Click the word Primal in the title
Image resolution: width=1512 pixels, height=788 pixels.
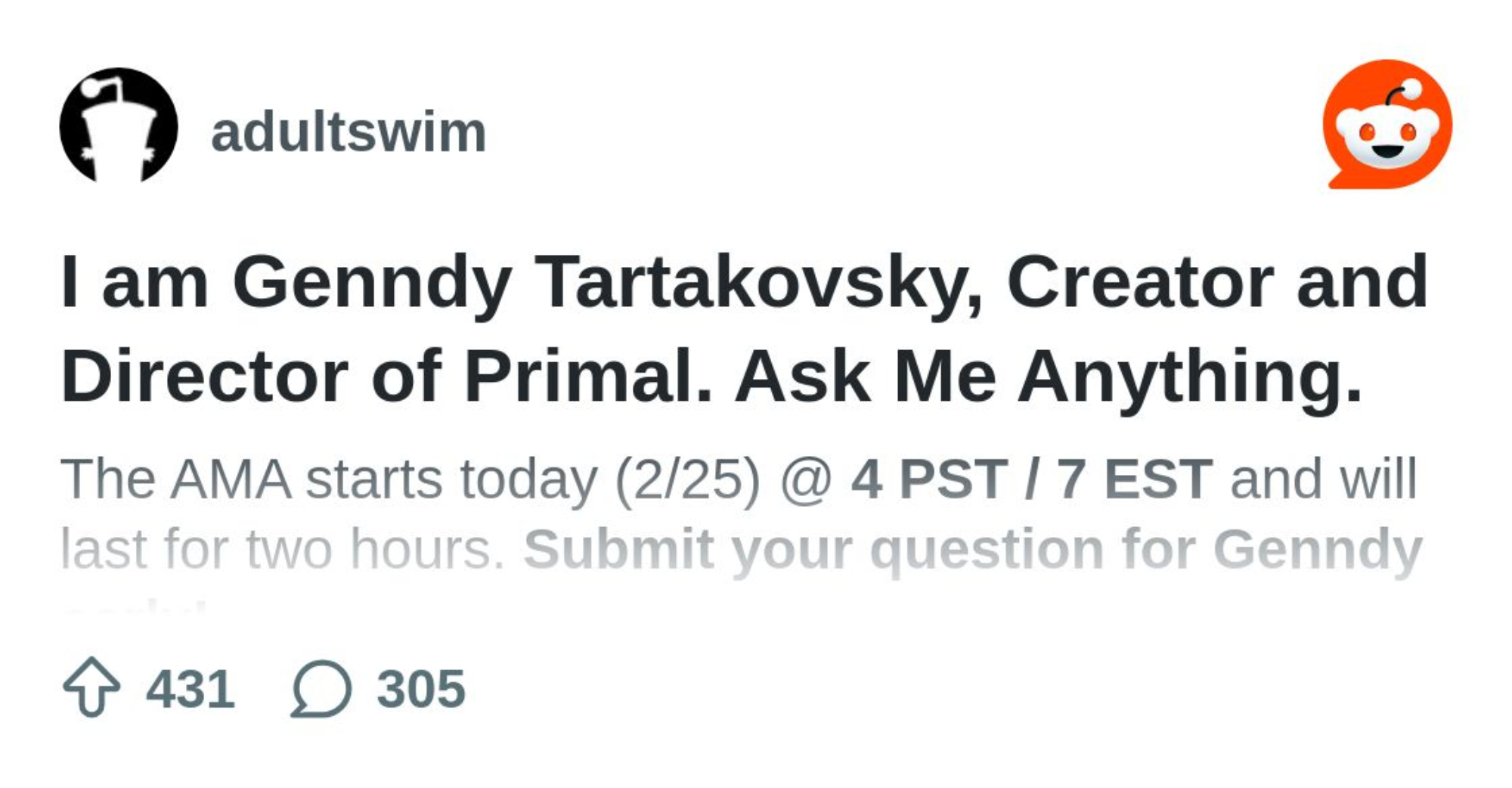[x=586, y=376]
